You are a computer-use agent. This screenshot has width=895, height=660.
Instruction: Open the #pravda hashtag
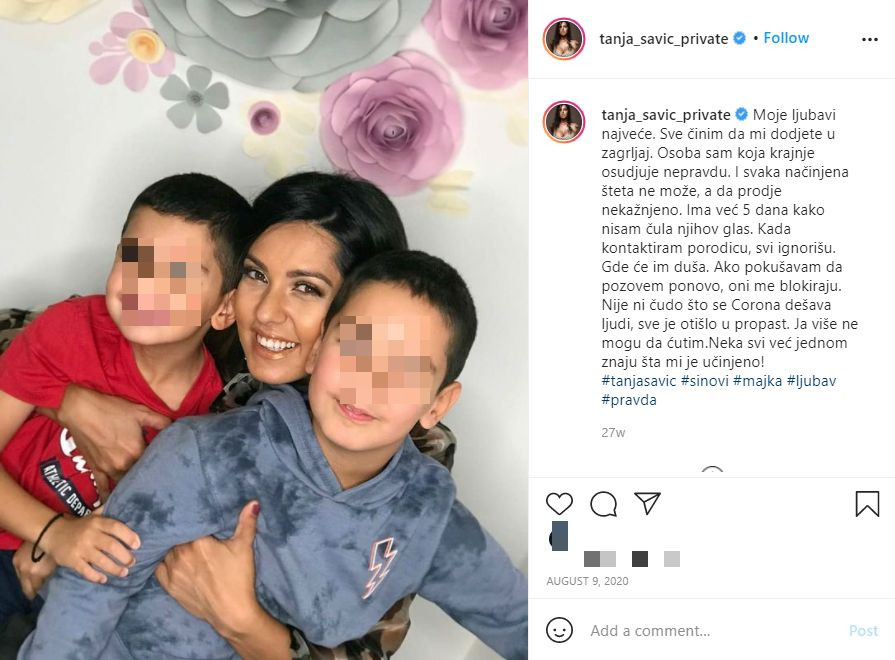click(x=629, y=400)
